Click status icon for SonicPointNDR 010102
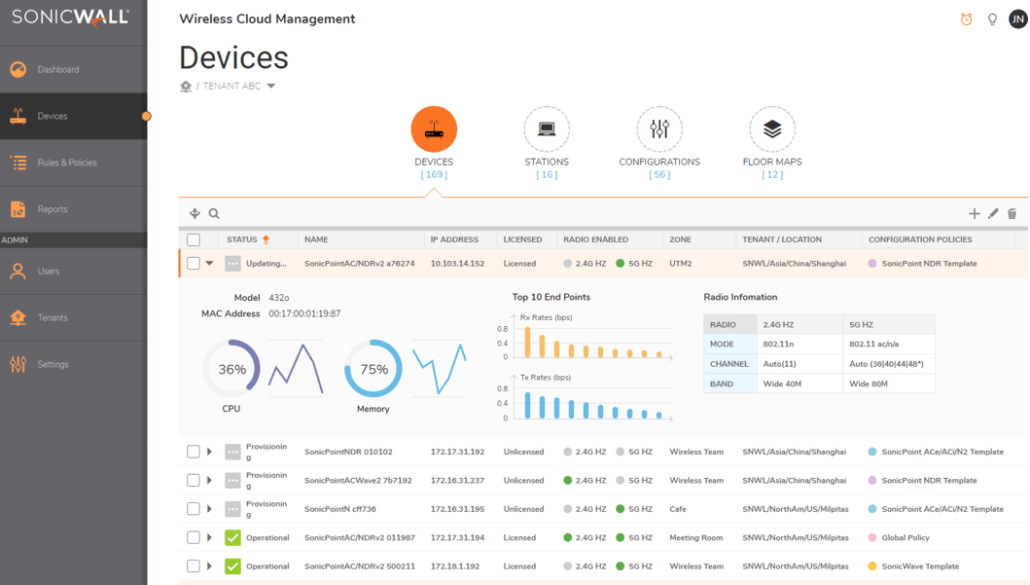Viewport: 1030px width, 585px height. [x=233, y=452]
